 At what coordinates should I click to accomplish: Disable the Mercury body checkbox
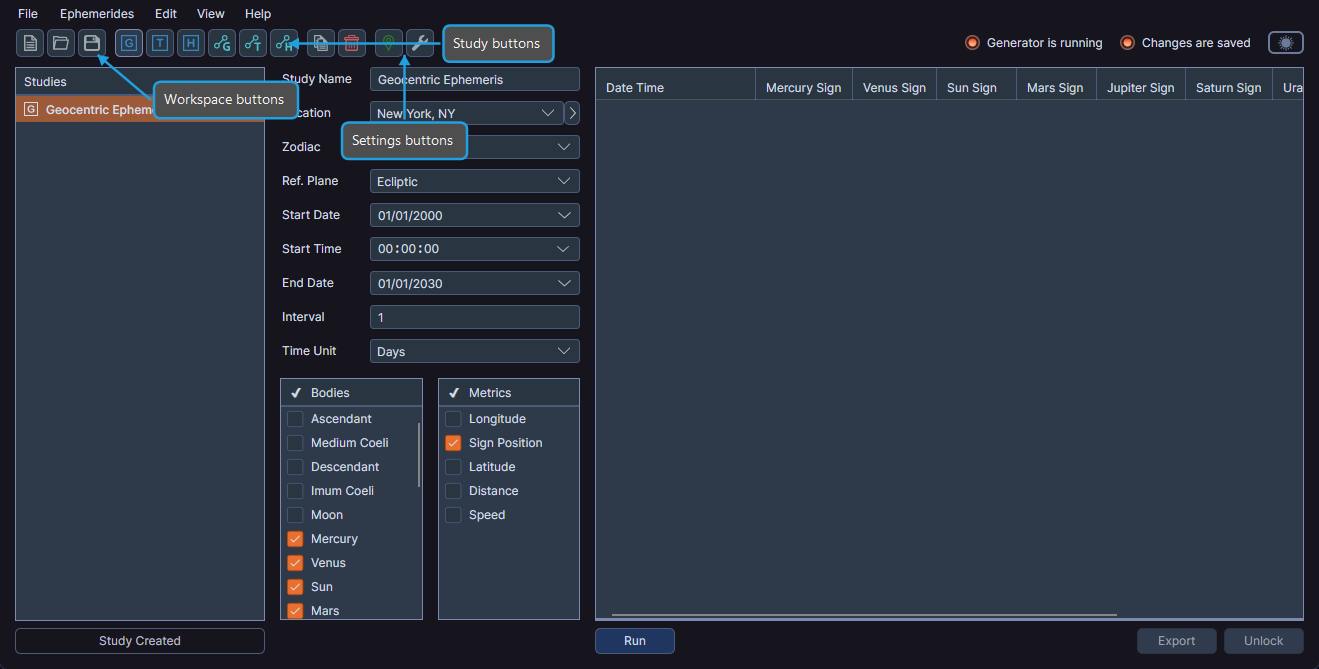coord(295,538)
